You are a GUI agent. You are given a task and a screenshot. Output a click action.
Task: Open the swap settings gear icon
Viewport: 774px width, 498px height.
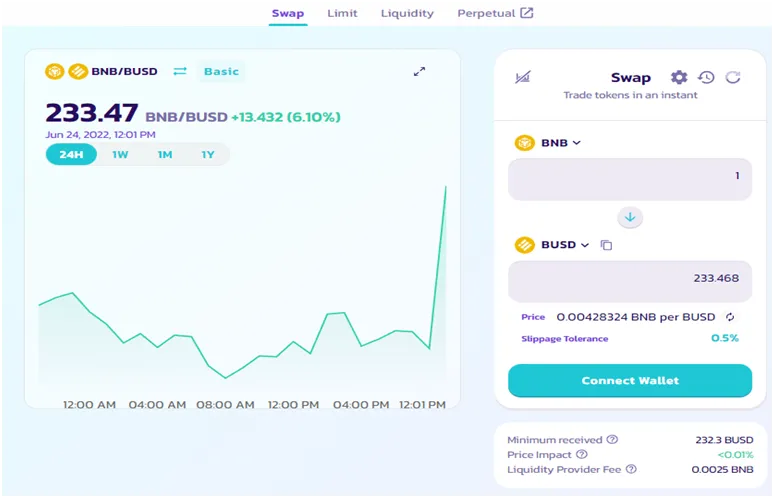(x=679, y=77)
